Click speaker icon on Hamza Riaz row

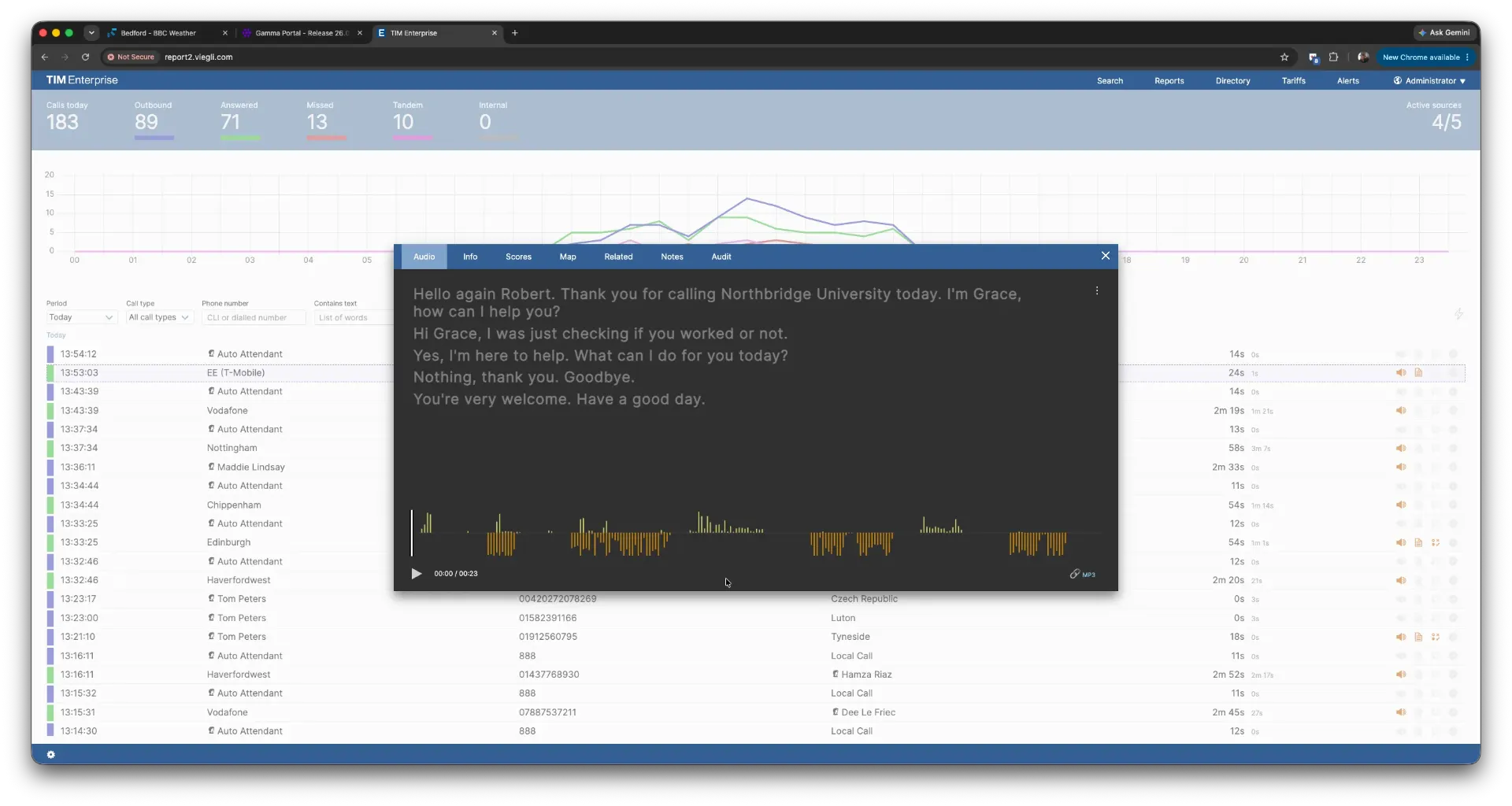1401,675
